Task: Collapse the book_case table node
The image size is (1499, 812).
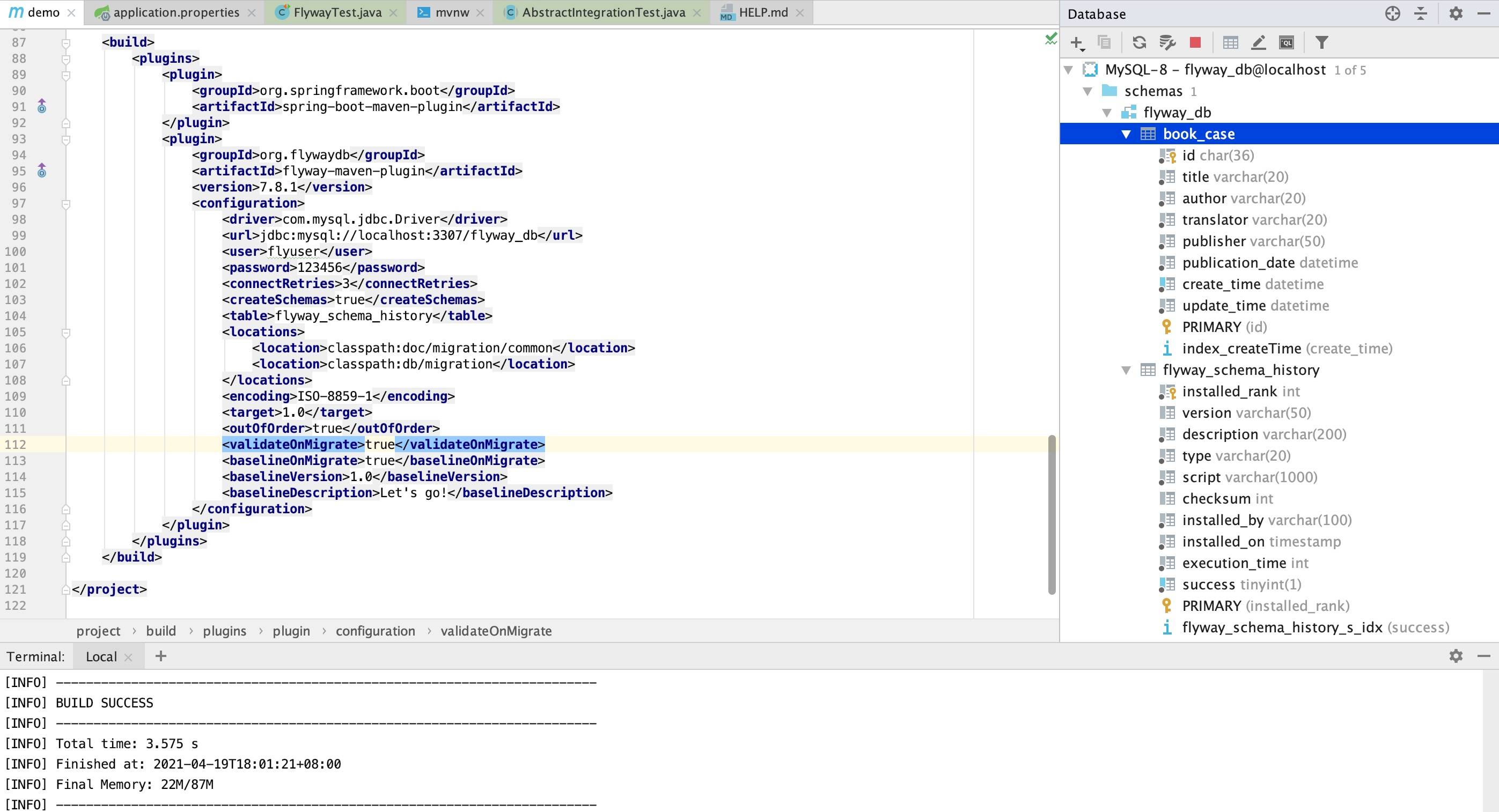Action: [1126, 135]
